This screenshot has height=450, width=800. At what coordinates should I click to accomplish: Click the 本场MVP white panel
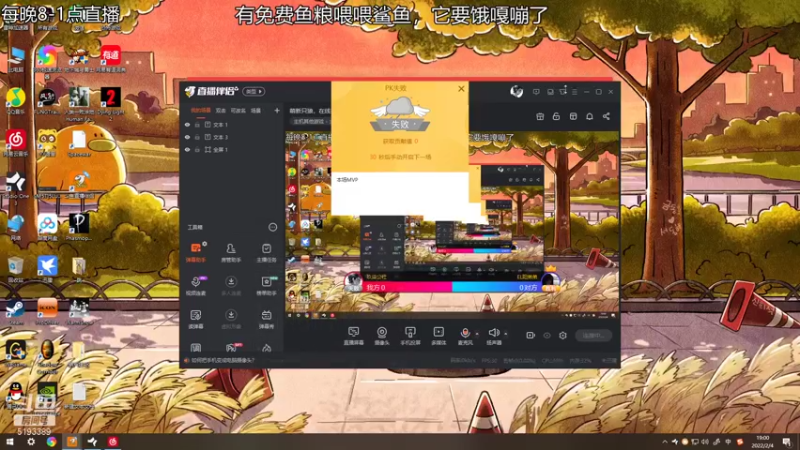[400, 194]
